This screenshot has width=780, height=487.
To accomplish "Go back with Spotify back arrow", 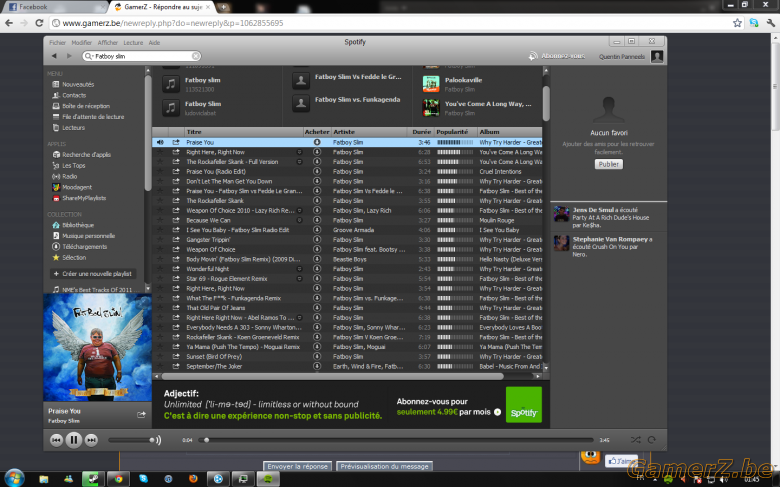I will 54,56.
